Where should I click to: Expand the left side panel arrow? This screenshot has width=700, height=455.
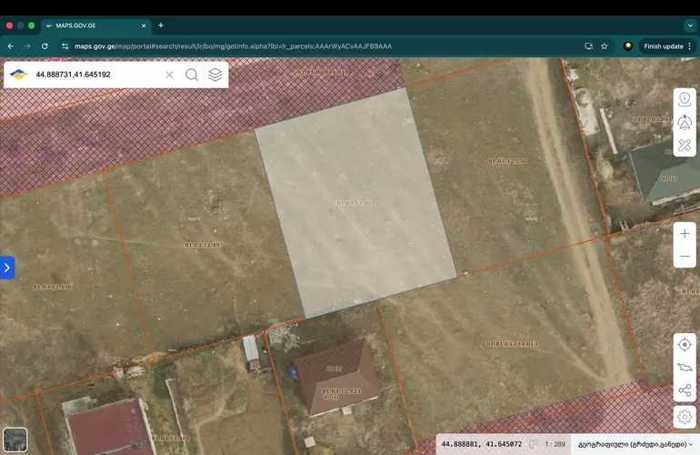(7, 267)
